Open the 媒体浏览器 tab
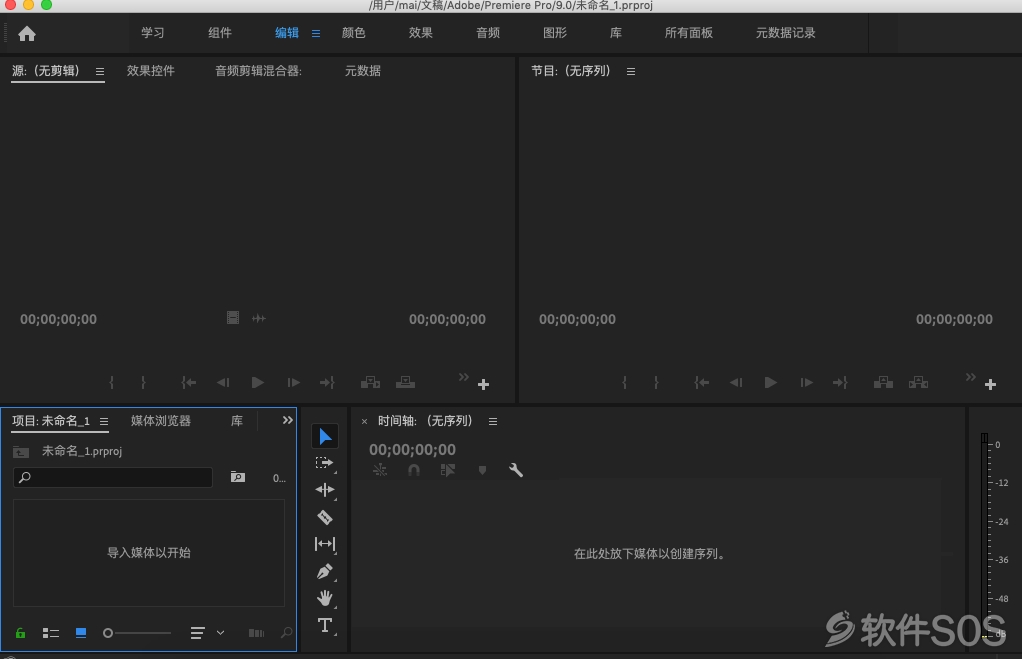Screen dimensions: 1022x659 (161, 420)
